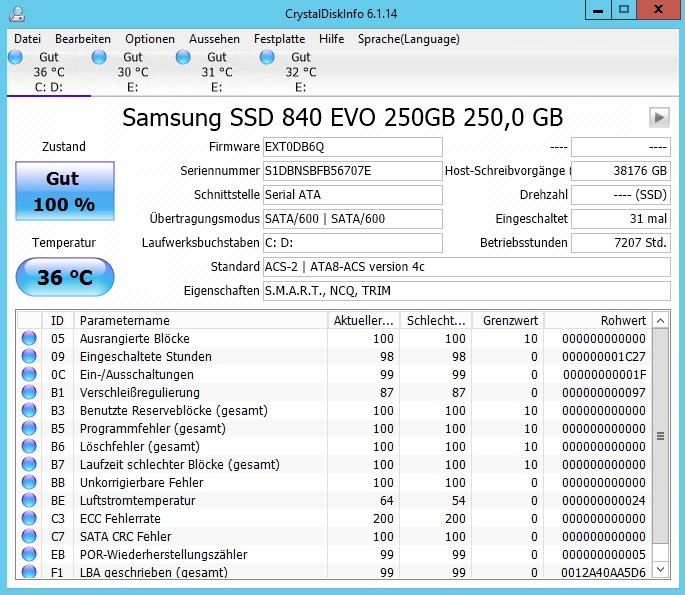Click status icon for Verschleißregulierung row

pyautogui.click(x=29, y=392)
